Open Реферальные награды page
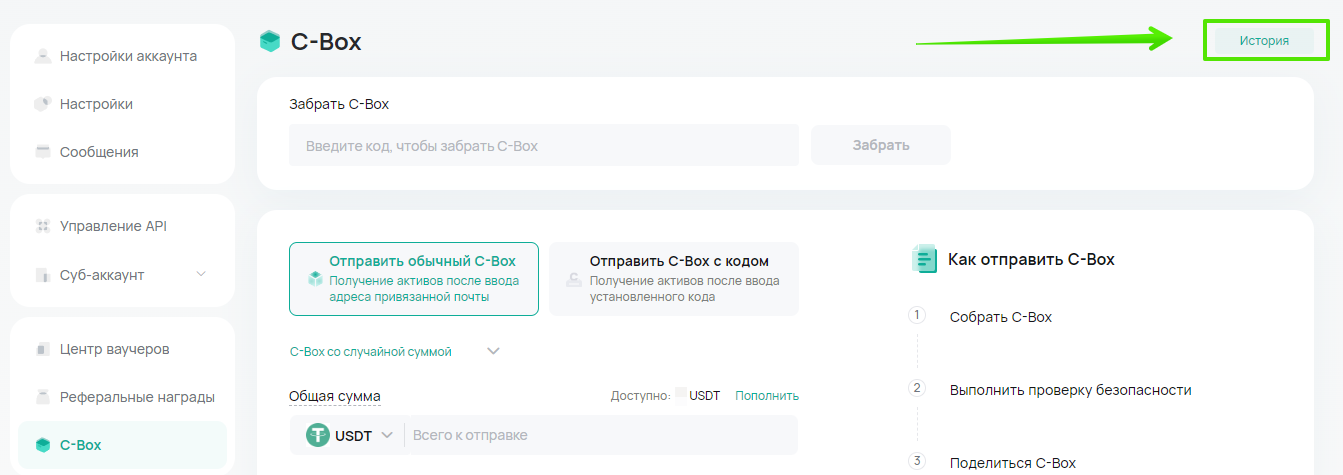 (x=137, y=397)
